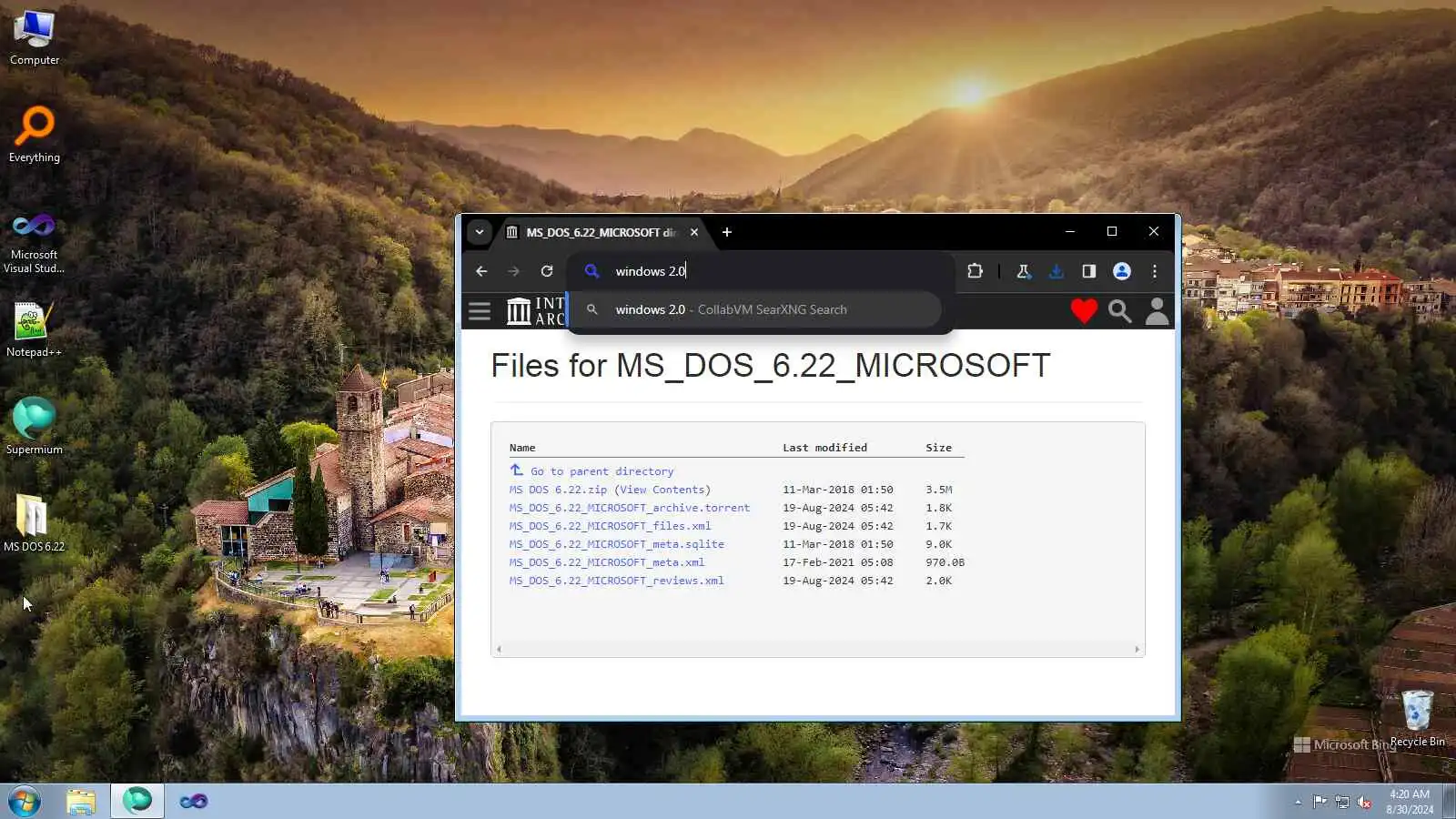Click the Supermium taskbar button
The width and height of the screenshot is (1456, 819).
click(x=137, y=802)
